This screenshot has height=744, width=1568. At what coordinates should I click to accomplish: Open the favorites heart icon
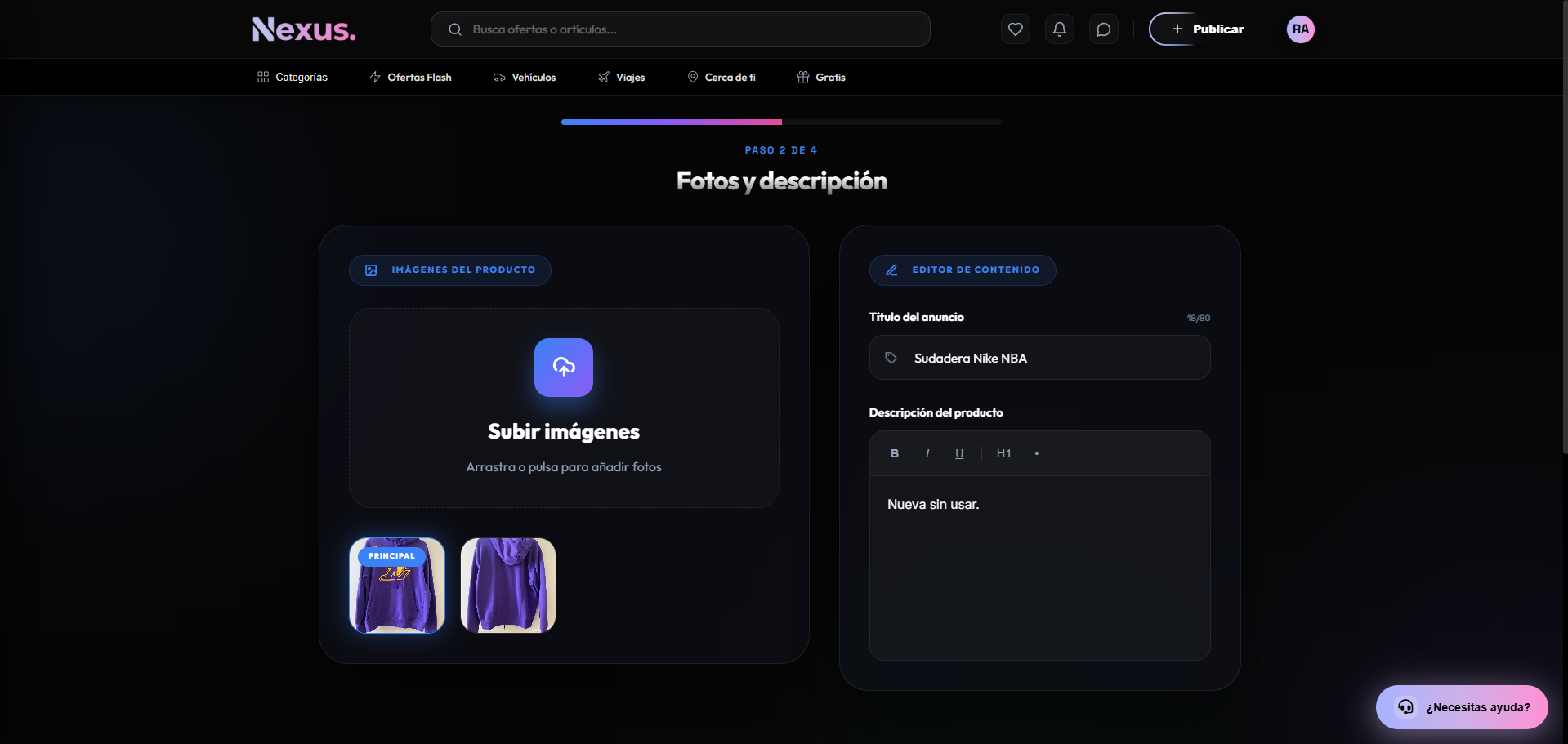1015,29
